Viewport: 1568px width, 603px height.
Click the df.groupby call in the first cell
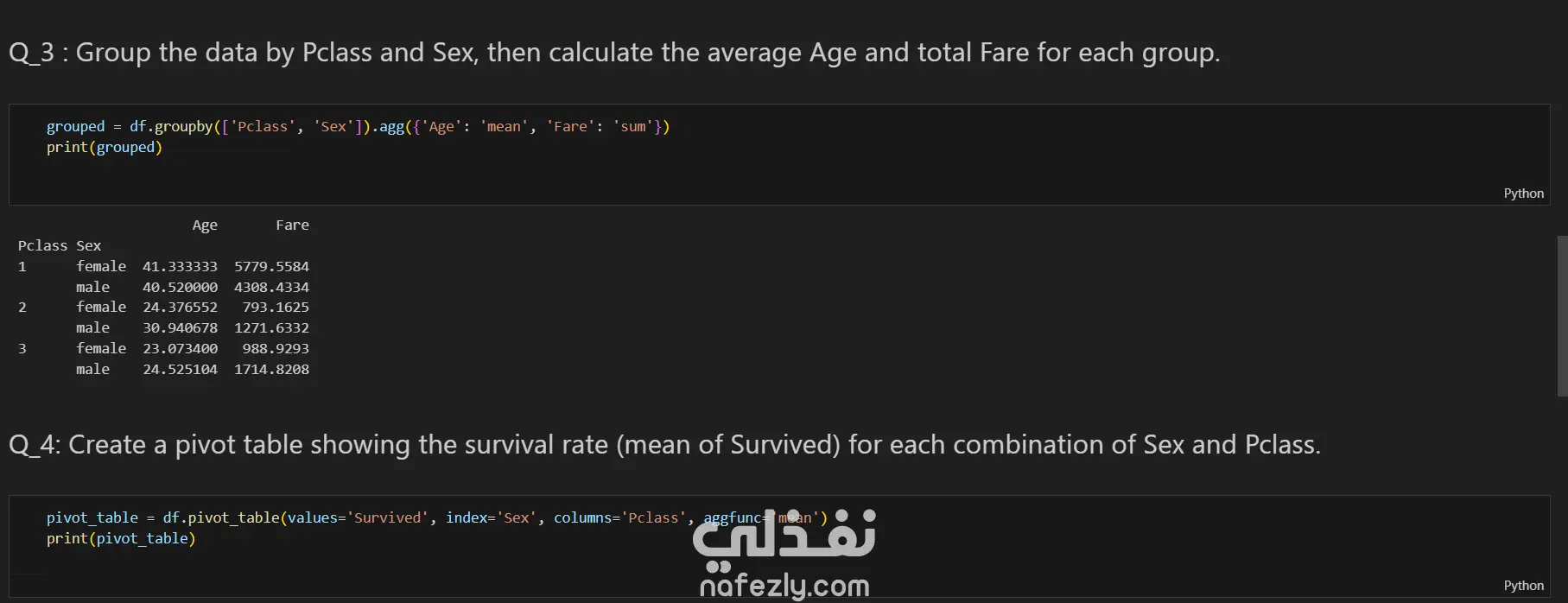click(x=171, y=127)
